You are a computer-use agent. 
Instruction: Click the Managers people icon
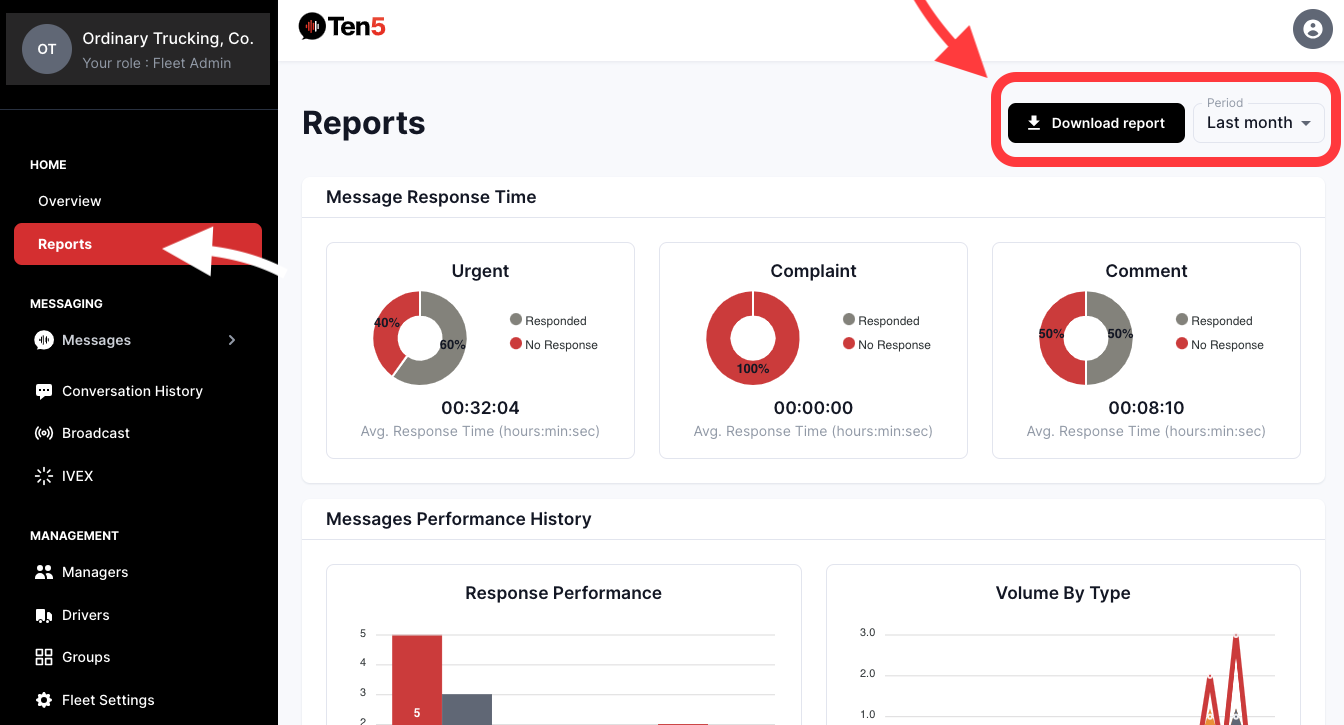[44, 572]
